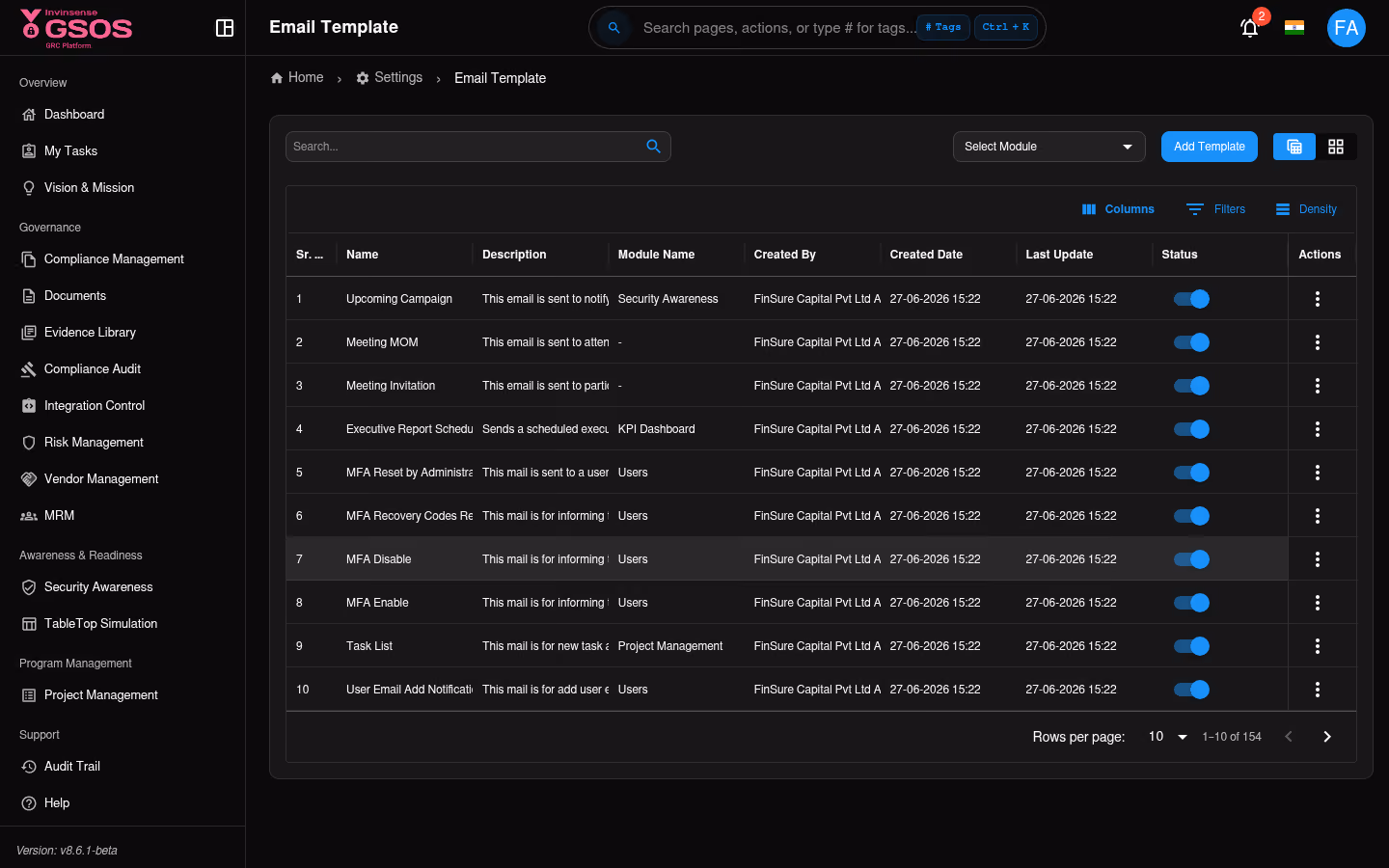Toggle status of Upcoming Campaign template
Viewport: 1389px width, 868px height.
pyautogui.click(x=1191, y=299)
